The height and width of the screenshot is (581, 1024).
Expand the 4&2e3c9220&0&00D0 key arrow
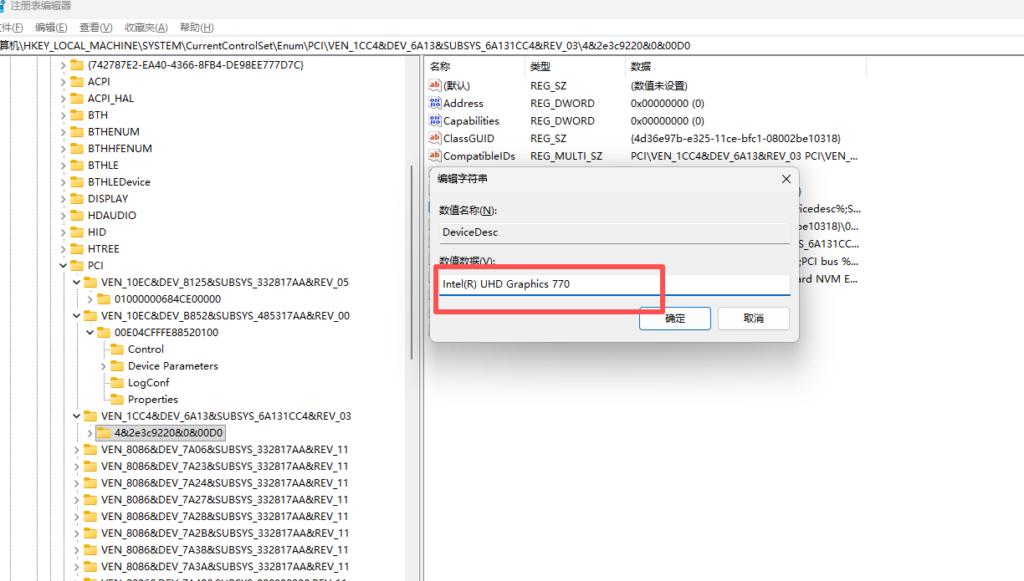(91, 433)
